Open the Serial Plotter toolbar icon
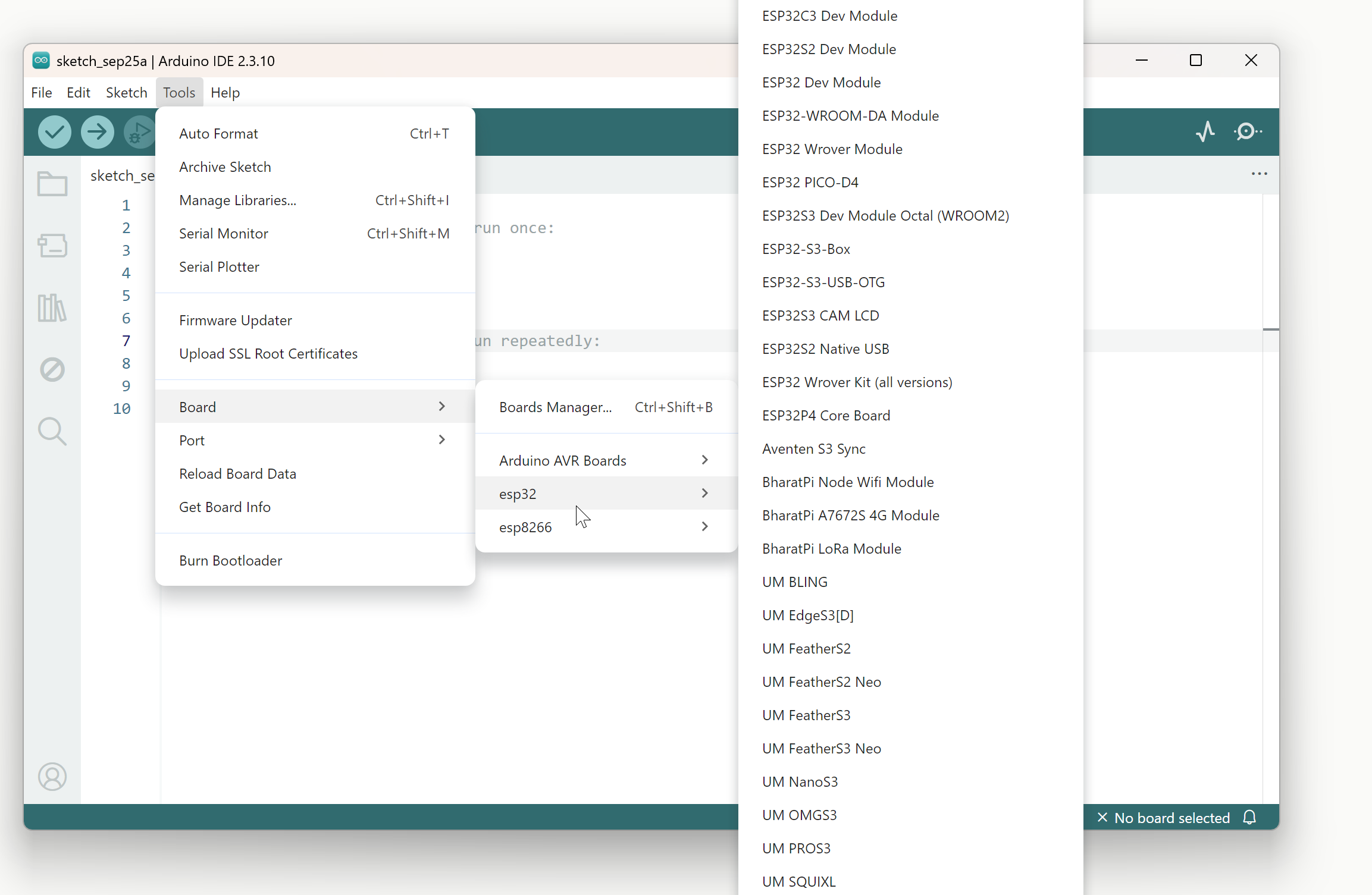The width and height of the screenshot is (1372, 895). [x=1205, y=131]
